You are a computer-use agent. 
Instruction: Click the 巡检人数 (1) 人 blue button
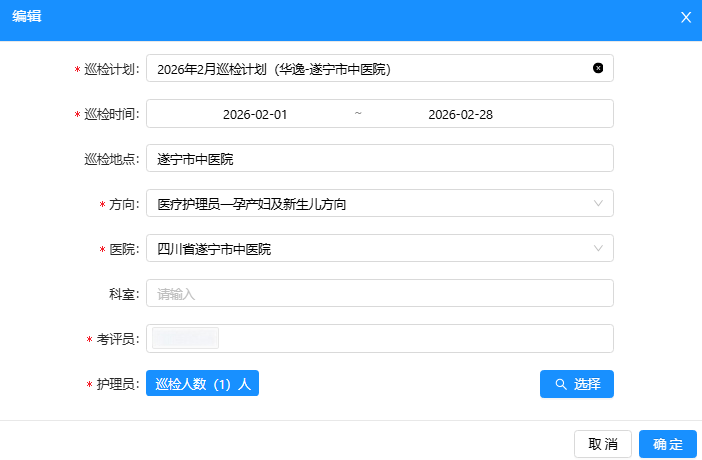click(203, 384)
